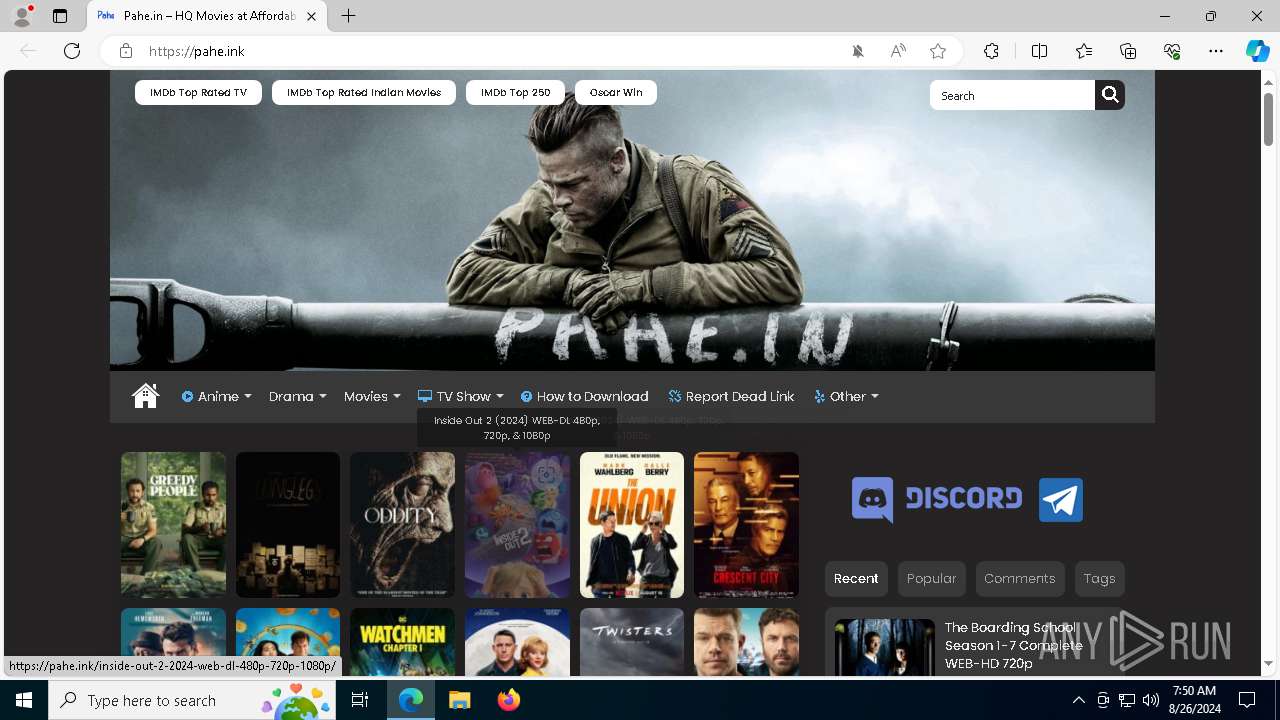Switch to the Popular tab
The height and width of the screenshot is (720, 1280).
[931, 578]
